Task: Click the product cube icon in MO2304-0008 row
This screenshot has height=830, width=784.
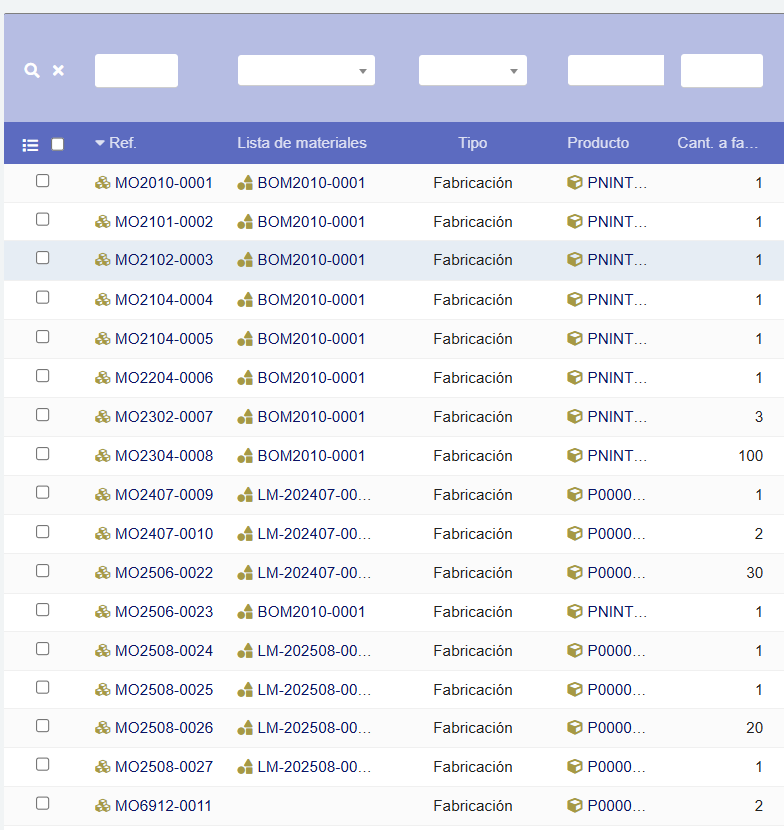Action: (x=575, y=455)
